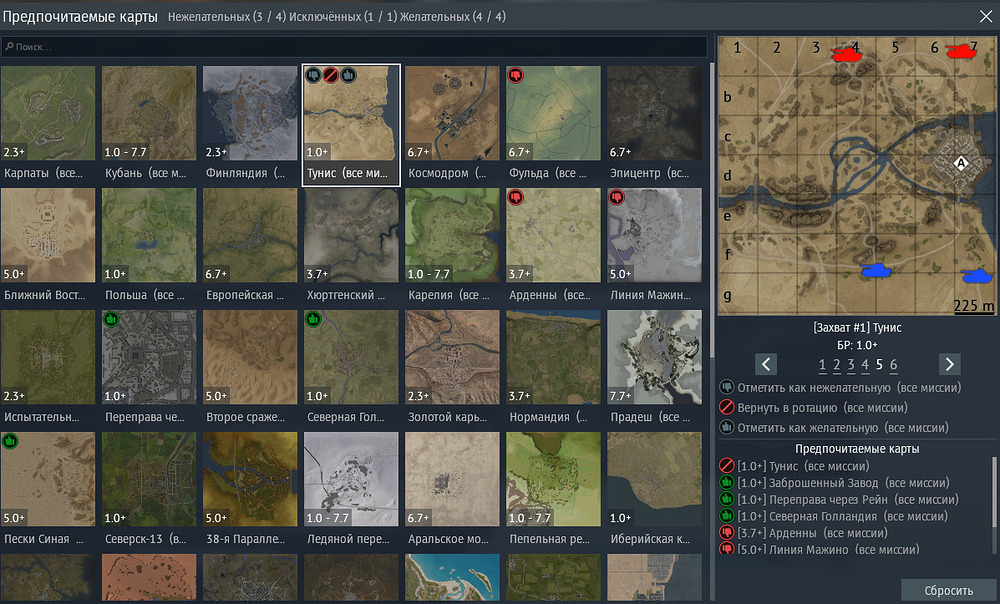
Task: Click the green like badge on Переправа через Рейн map
Action: (111, 319)
